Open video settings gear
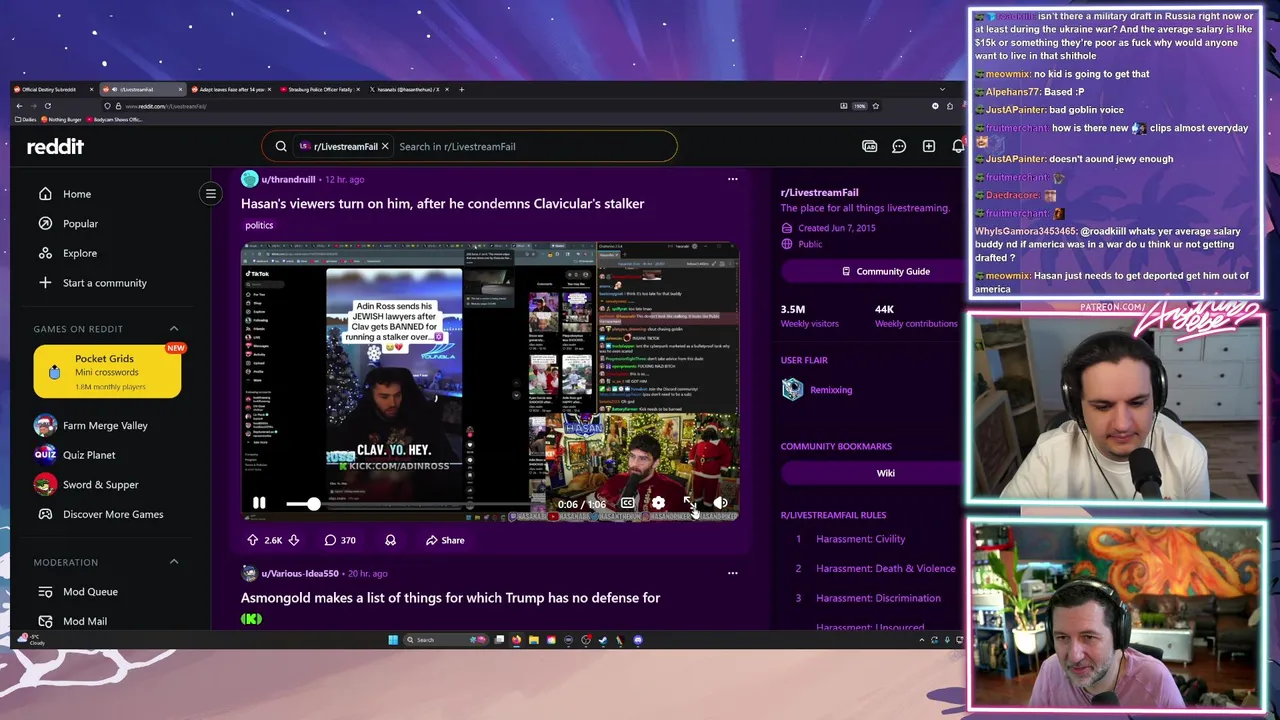1280x720 pixels. [658, 504]
